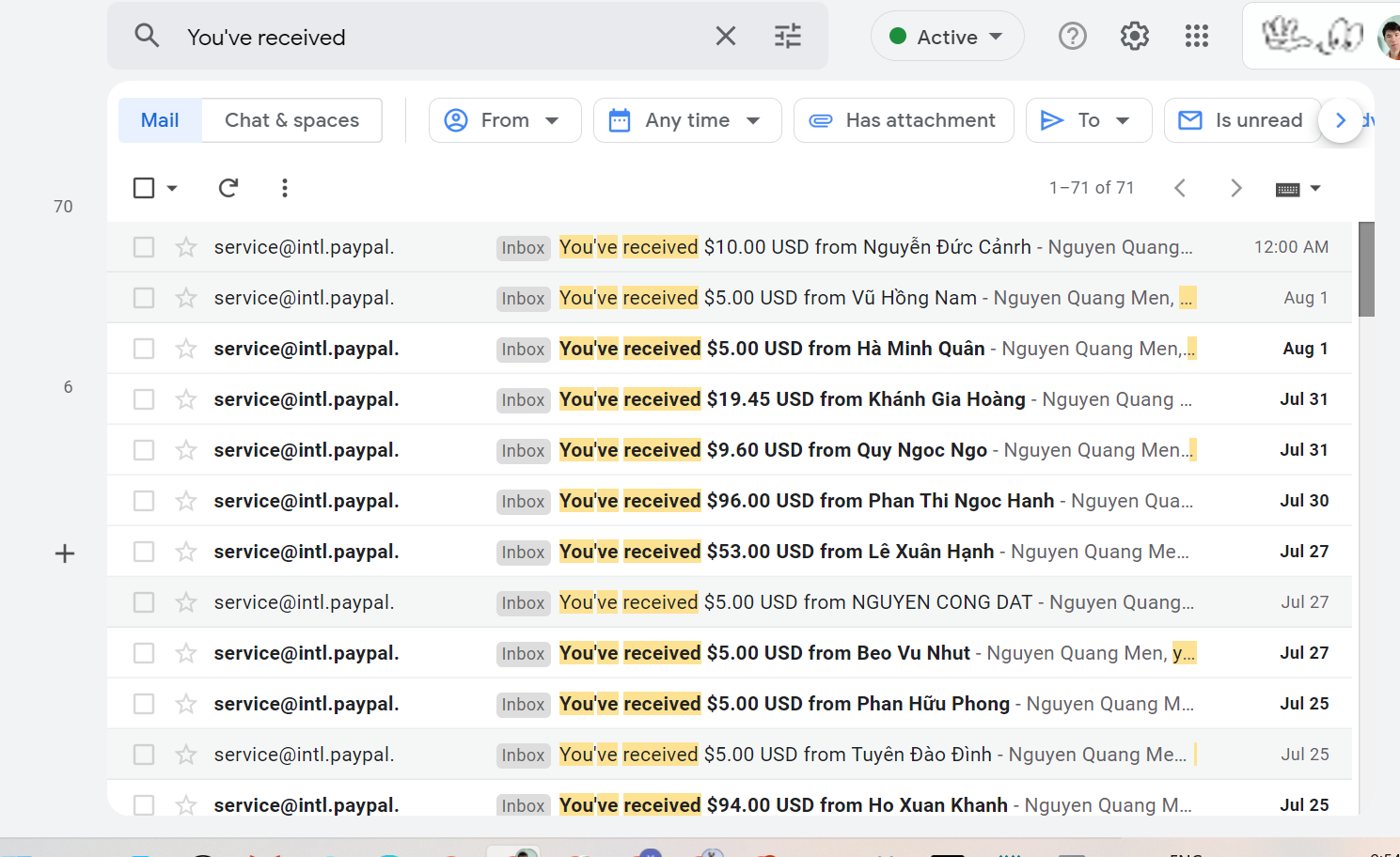Click the vertical scrollbar thumb
This screenshot has width=1400, height=857.
point(1366,269)
